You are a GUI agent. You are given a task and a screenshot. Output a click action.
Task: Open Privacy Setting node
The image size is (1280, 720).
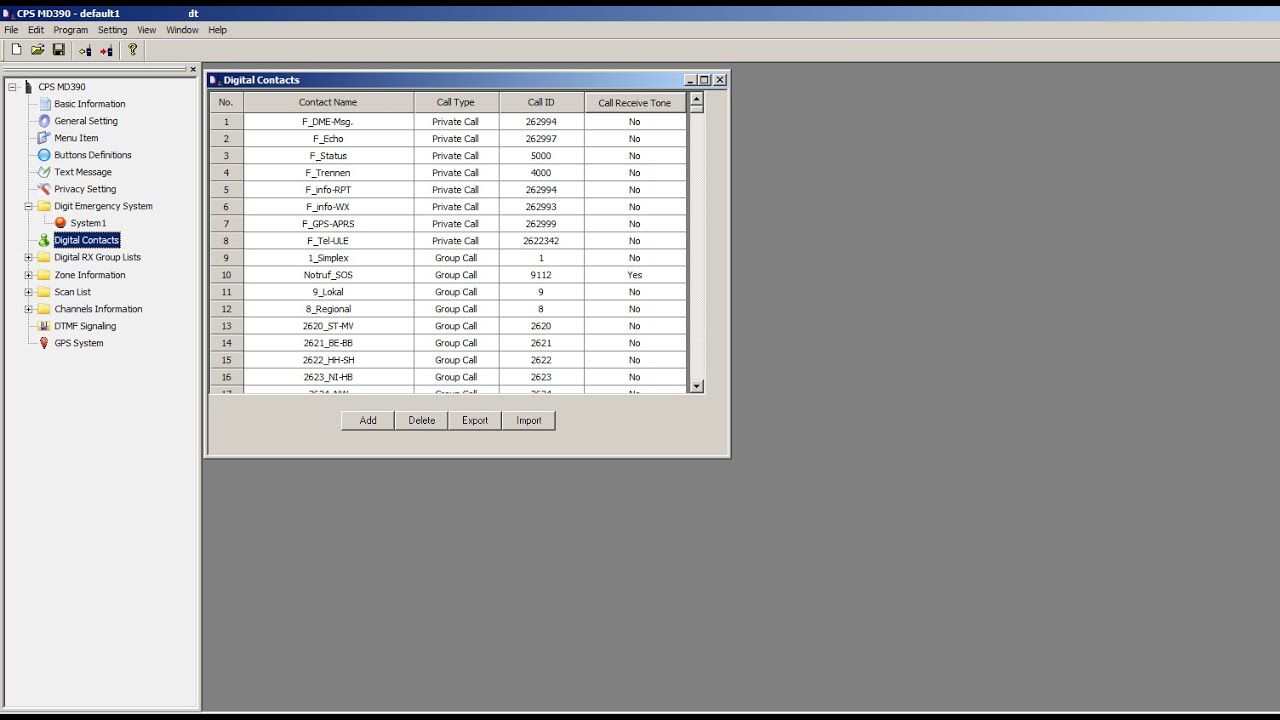click(x=85, y=189)
